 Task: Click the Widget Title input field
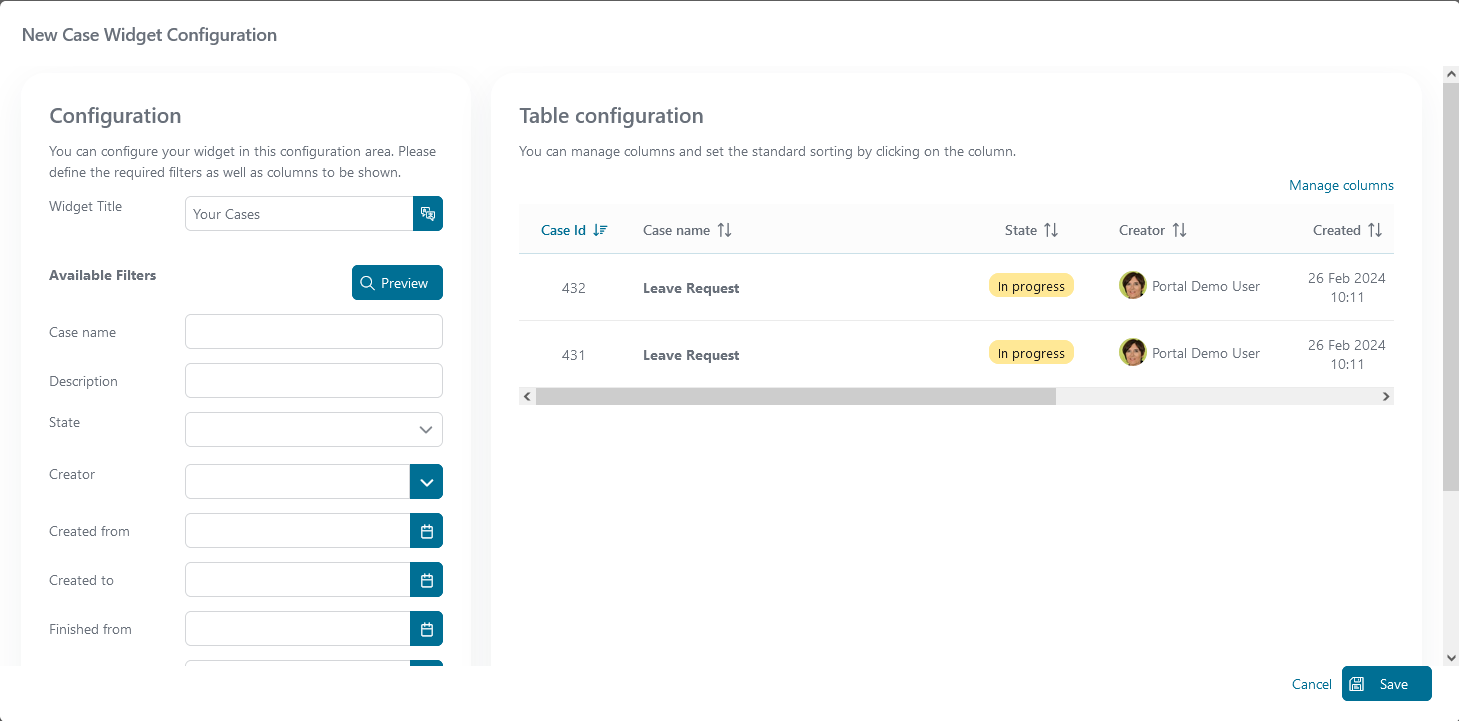[299, 213]
